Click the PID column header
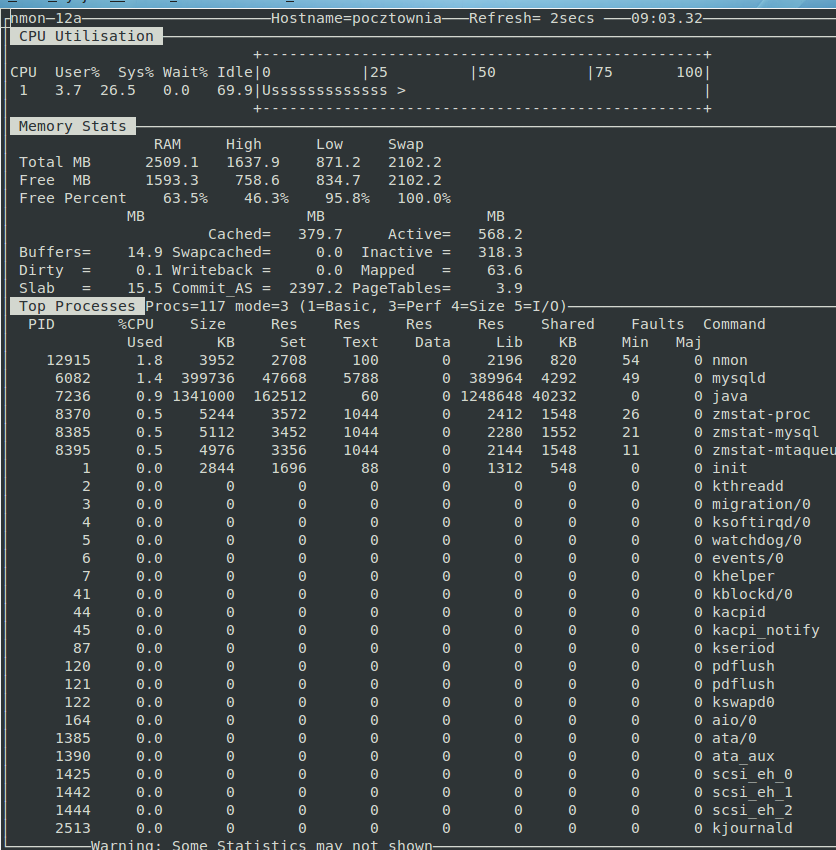Image resolution: width=836 pixels, height=850 pixels. pyautogui.click(x=41, y=324)
